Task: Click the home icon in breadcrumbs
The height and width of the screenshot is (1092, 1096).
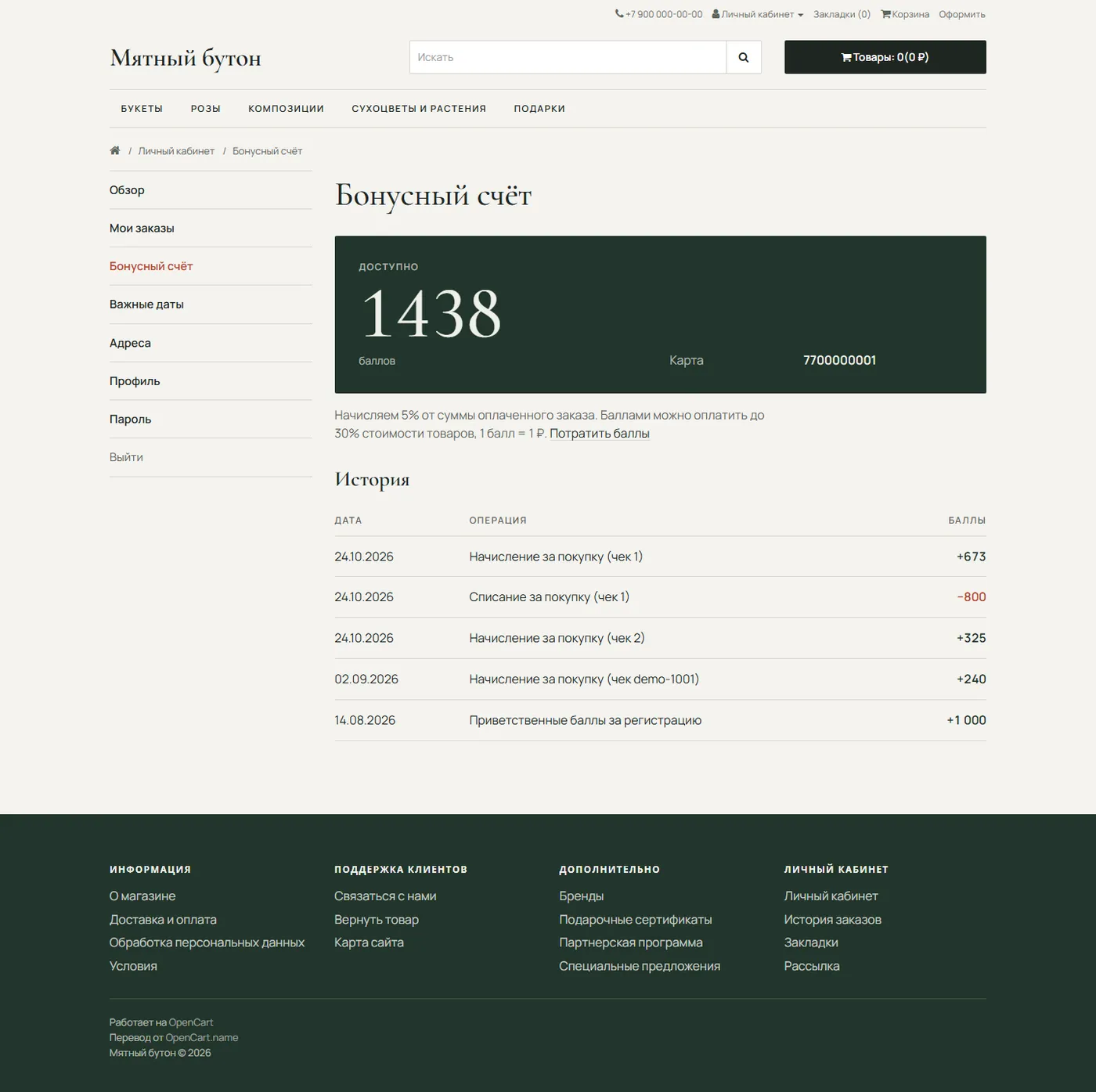Action: (x=115, y=150)
